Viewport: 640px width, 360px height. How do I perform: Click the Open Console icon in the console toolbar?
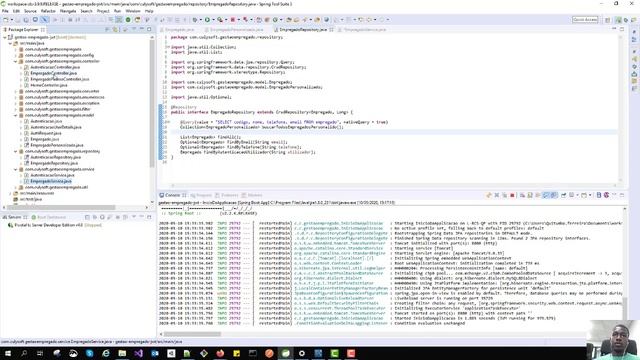pos(584,195)
